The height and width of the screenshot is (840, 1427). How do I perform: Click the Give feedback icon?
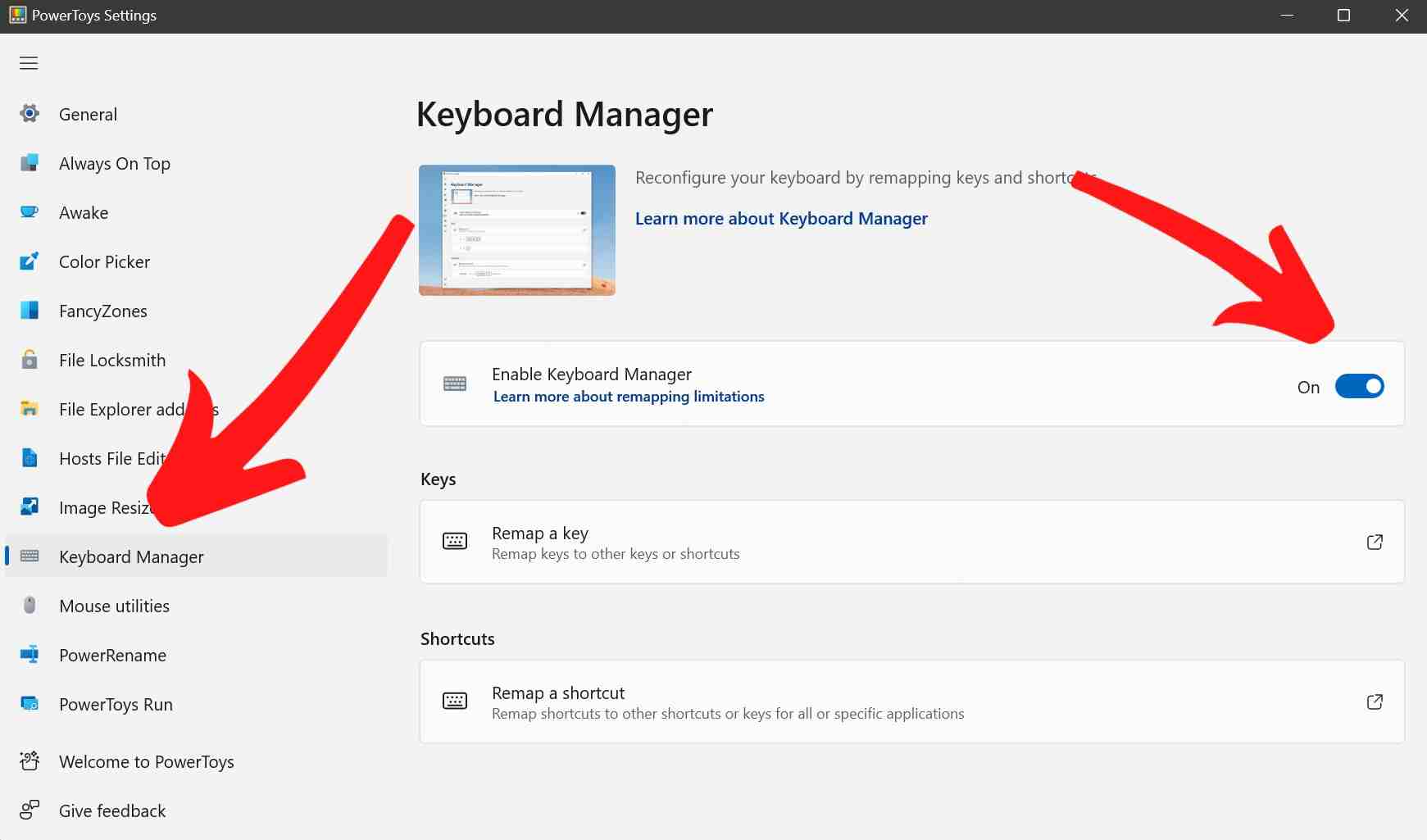(30, 810)
